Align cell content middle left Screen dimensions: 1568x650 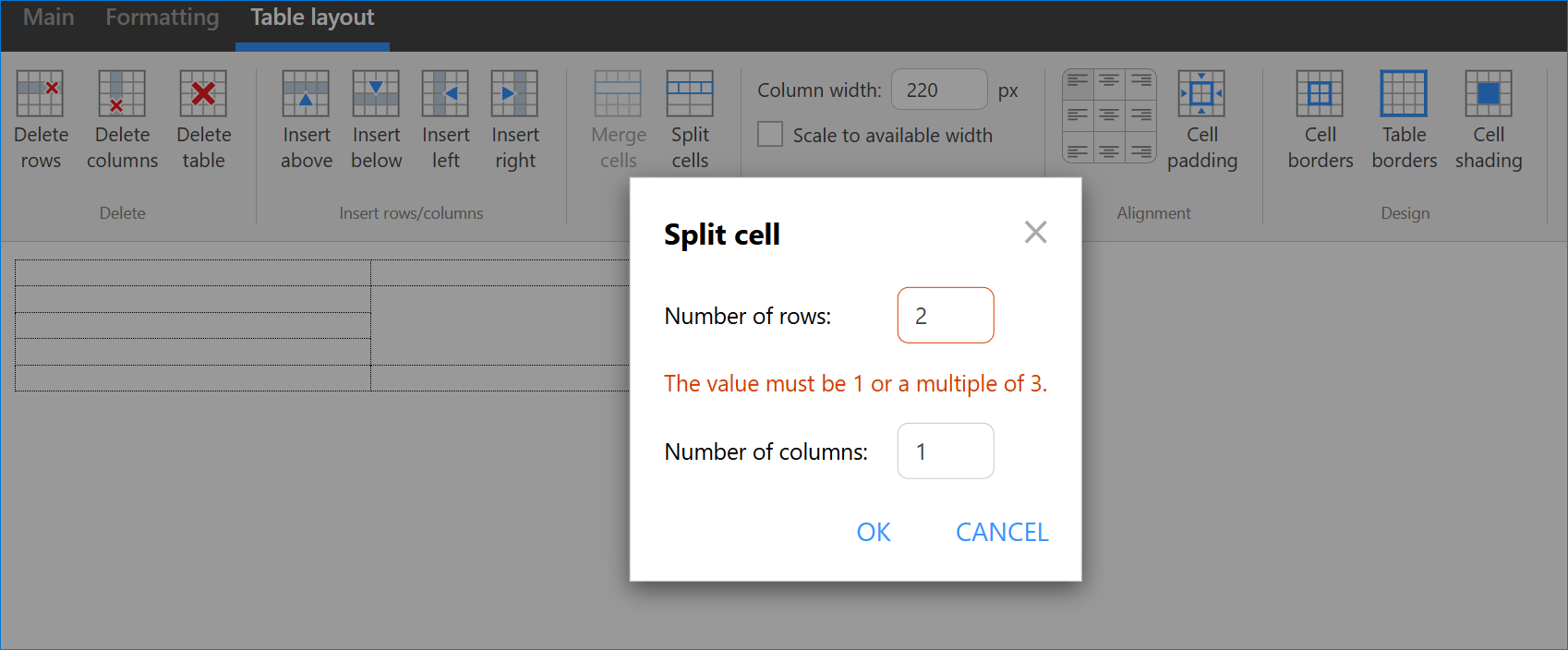(x=1078, y=115)
